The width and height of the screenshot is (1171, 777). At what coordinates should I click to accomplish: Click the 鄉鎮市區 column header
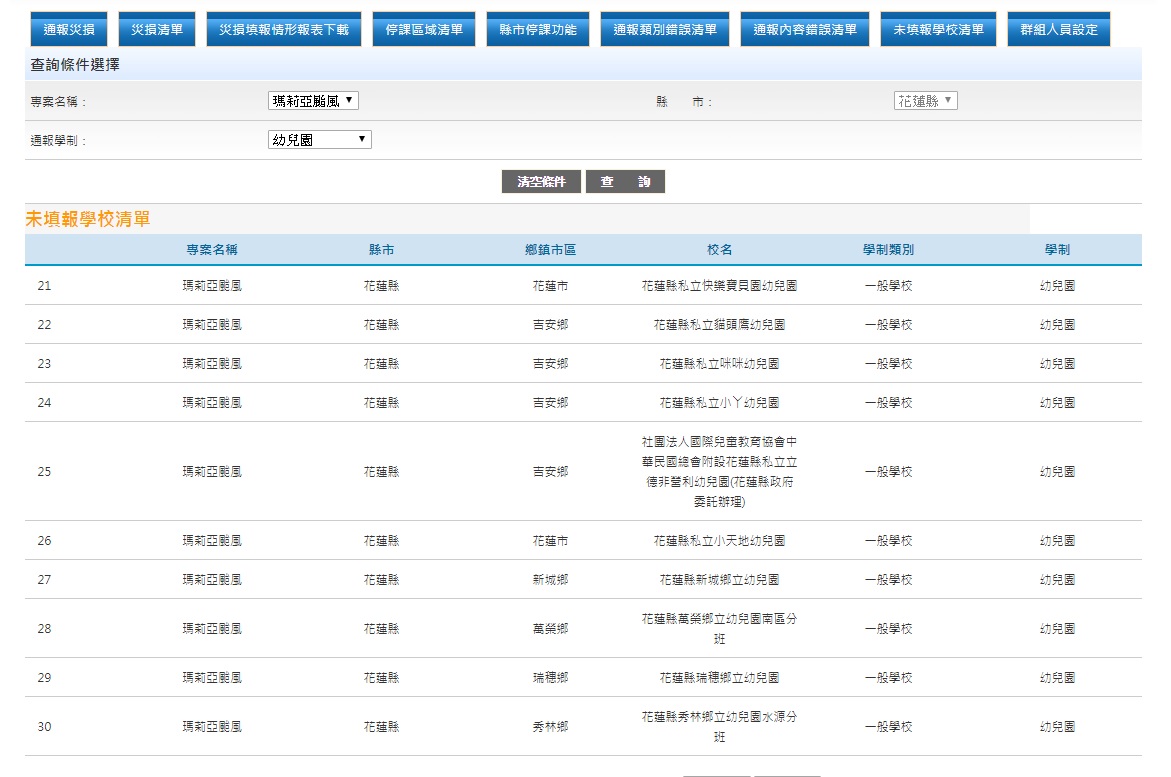click(x=550, y=250)
